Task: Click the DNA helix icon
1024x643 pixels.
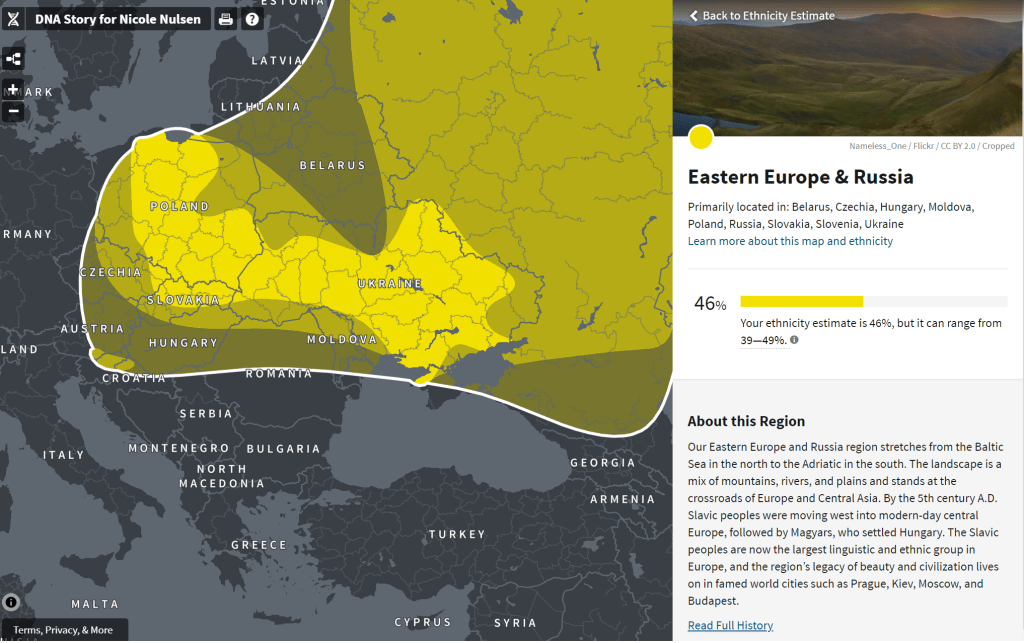Action: [x=13, y=19]
